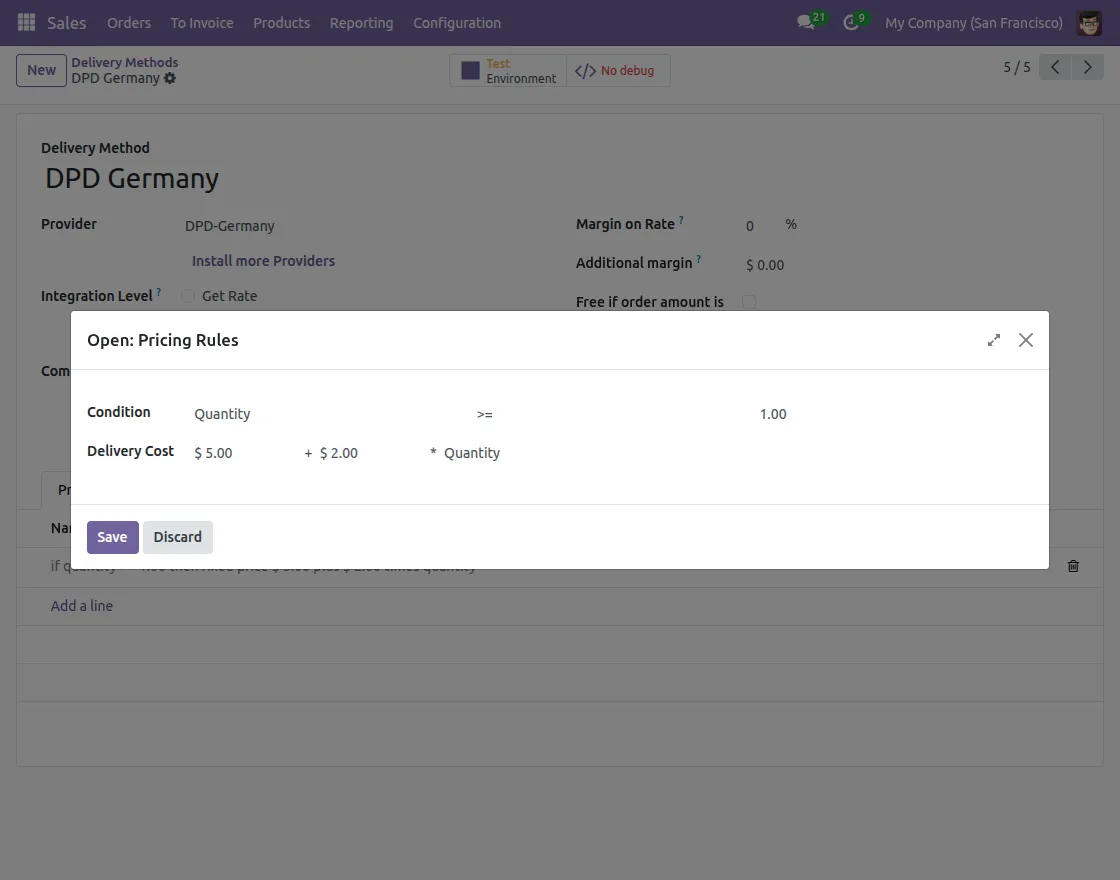Click Add a line in pricing table
The image size is (1120, 880).
click(81, 606)
